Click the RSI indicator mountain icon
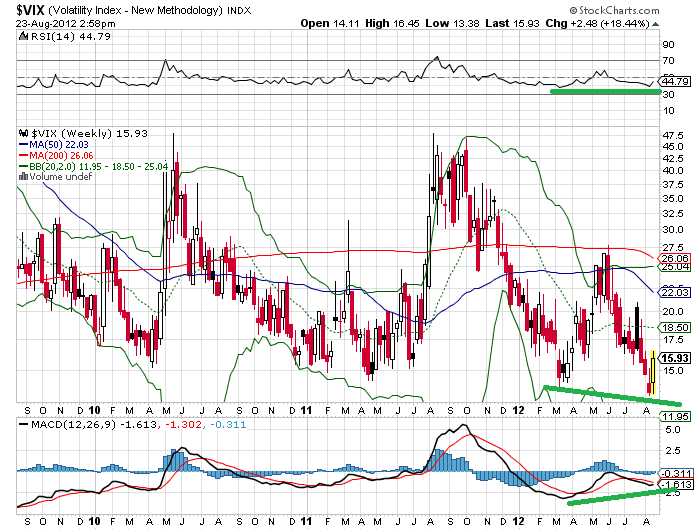This screenshot has height=530, width=700. click(x=24, y=37)
